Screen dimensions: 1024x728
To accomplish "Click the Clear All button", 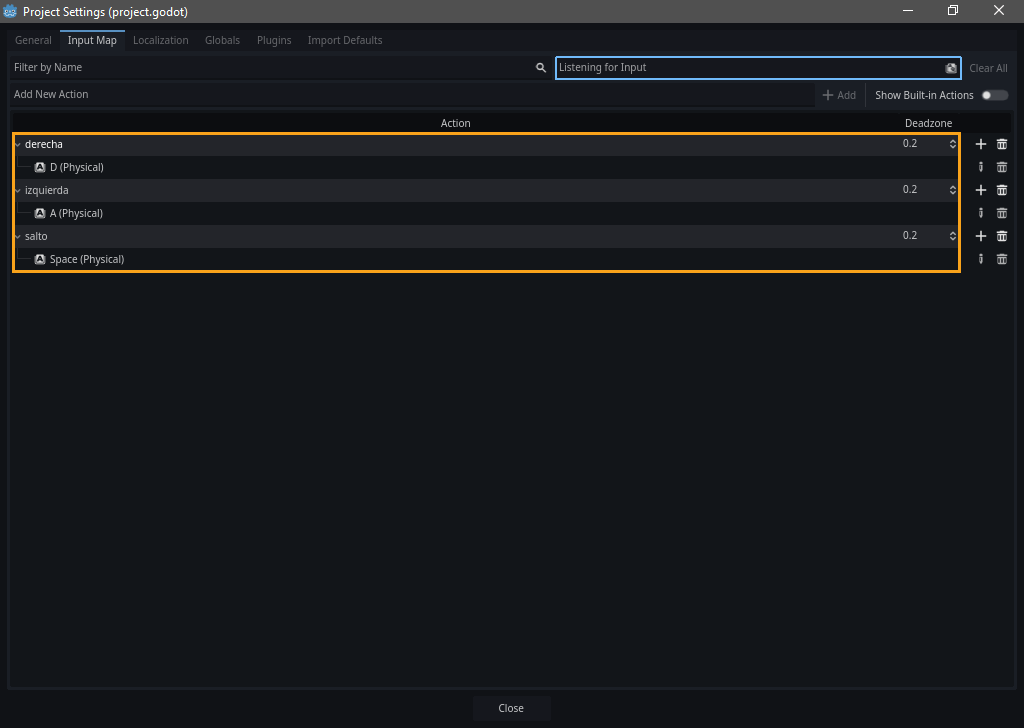I will tap(988, 68).
